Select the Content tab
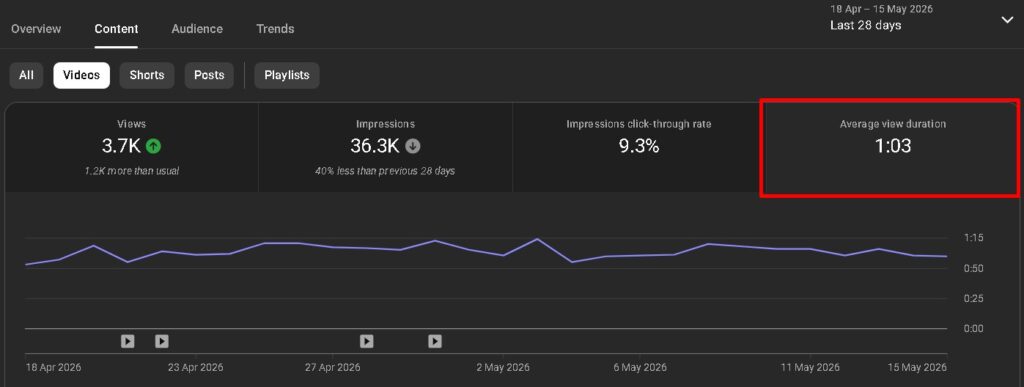Screen dimensions: 1024x387 tap(116, 29)
